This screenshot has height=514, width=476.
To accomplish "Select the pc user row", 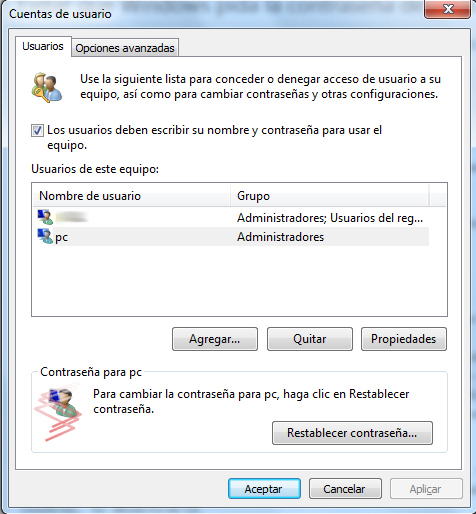I will (231, 237).
